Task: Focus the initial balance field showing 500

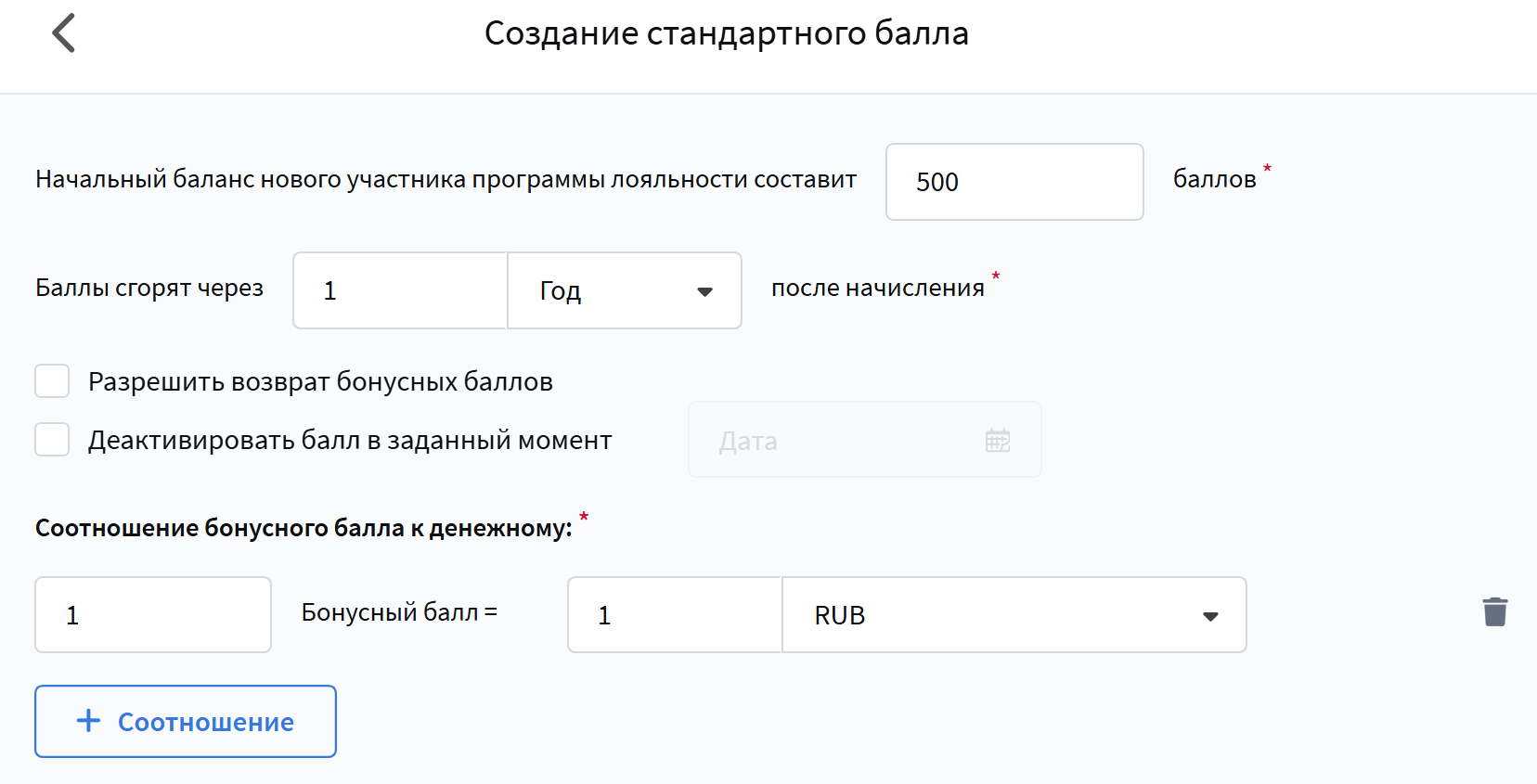Action: click(1014, 182)
